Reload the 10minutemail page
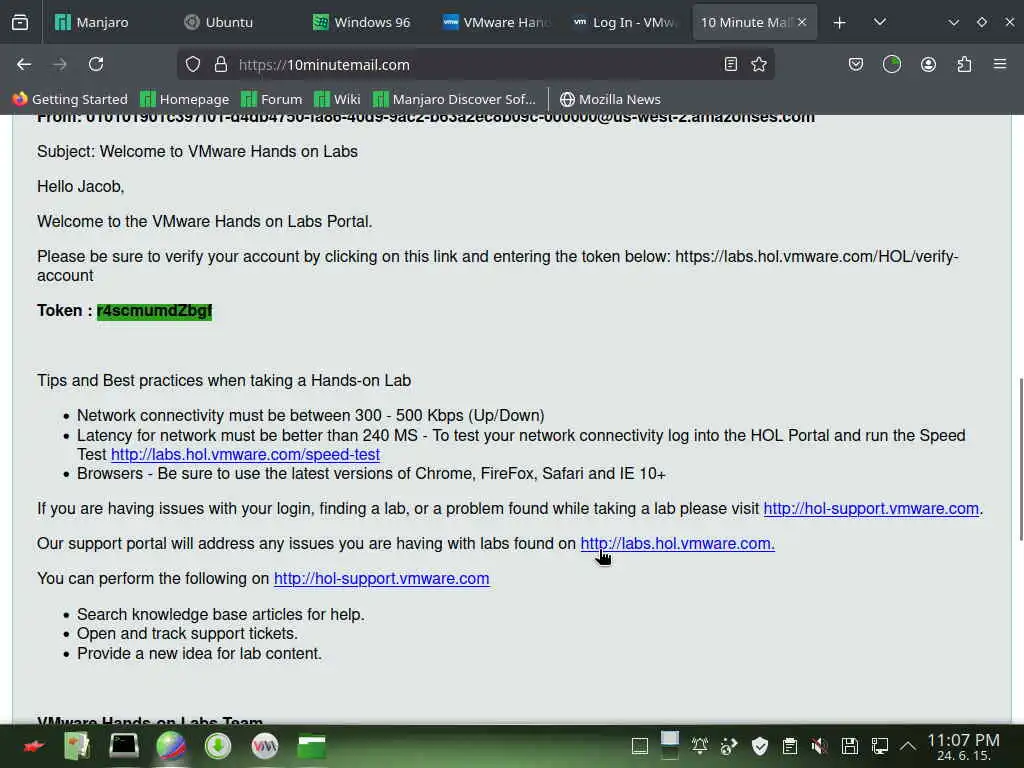1024x768 pixels. [x=96, y=64]
